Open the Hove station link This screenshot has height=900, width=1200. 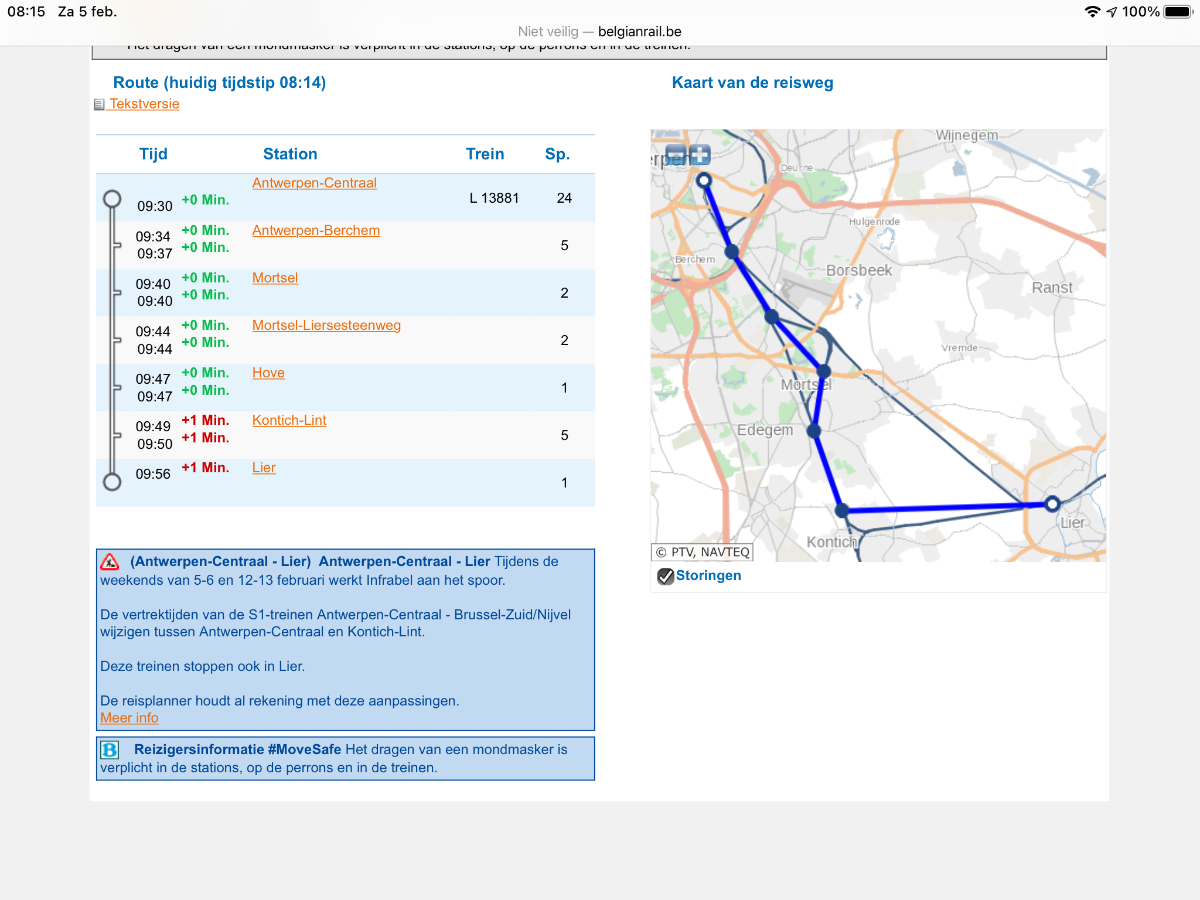[x=268, y=373]
